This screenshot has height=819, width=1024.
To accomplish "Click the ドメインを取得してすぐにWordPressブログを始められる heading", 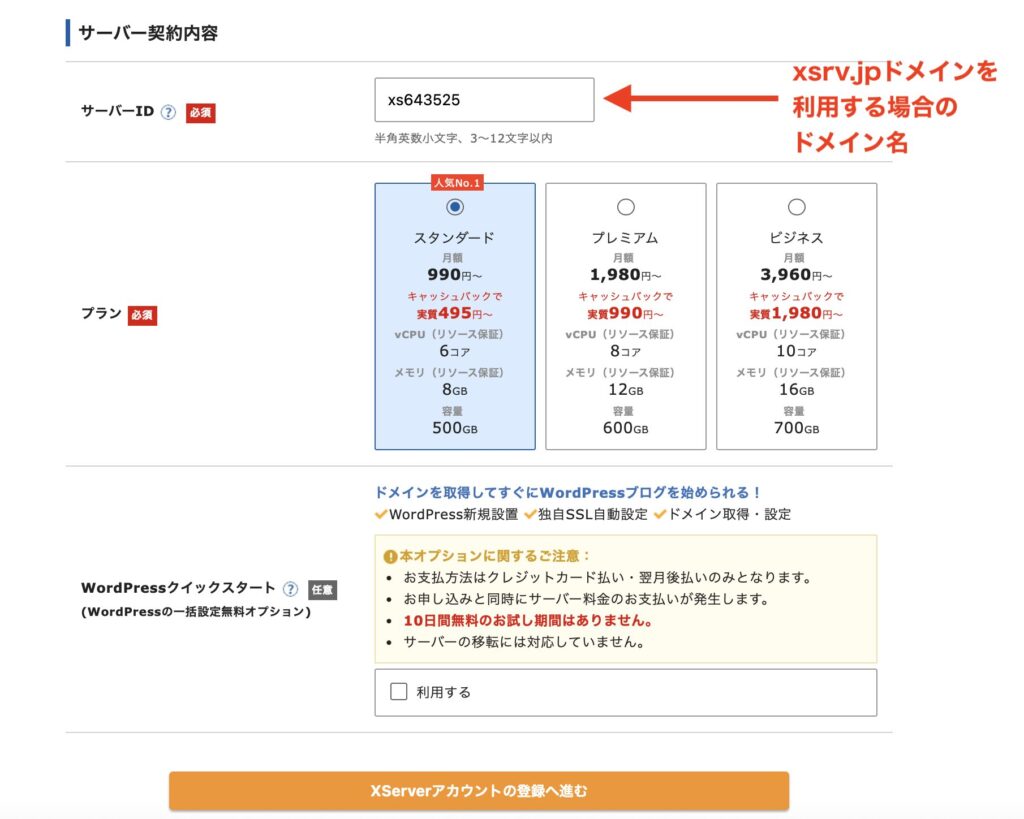I will pyautogui.click(x=568, y=492).
